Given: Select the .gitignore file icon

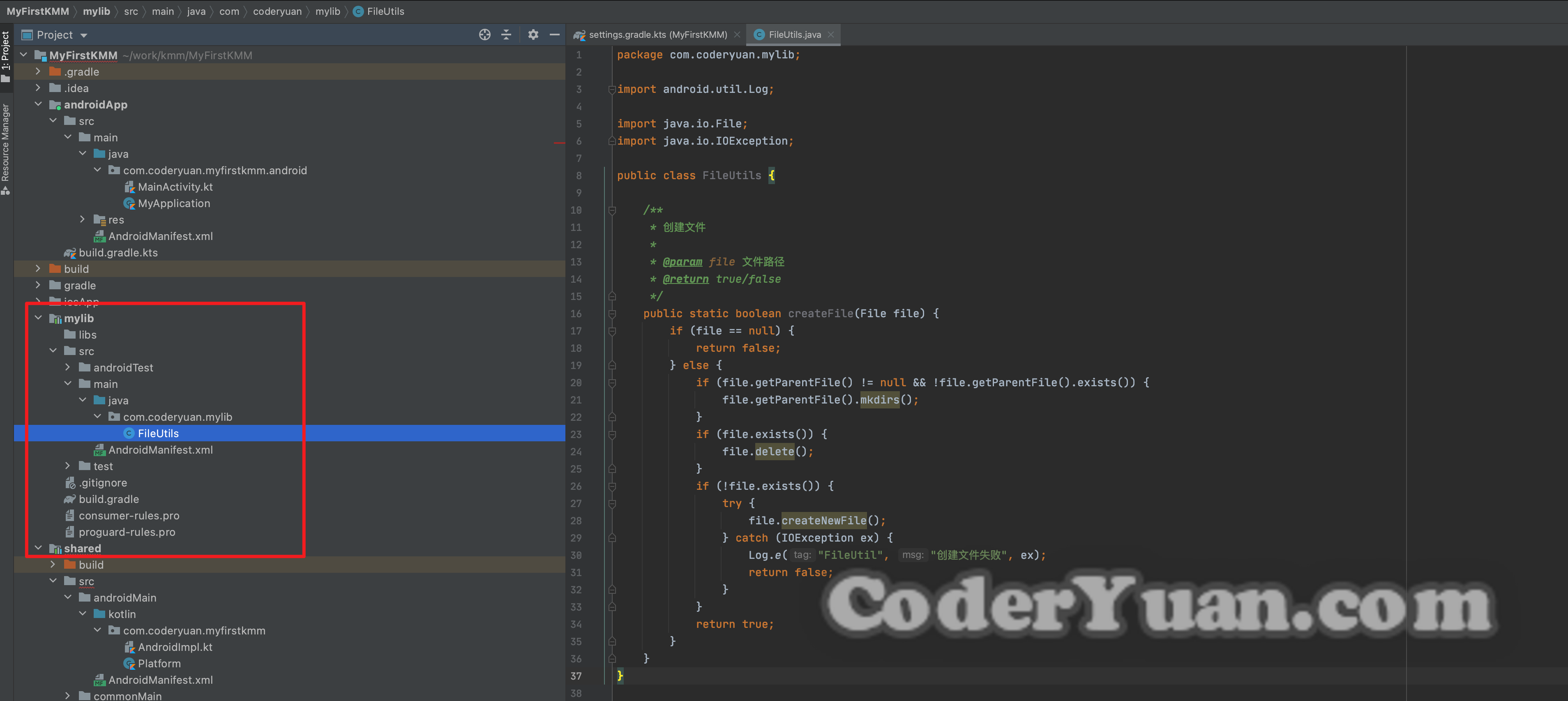Looking at the screenshot, I should click(x=70, y=482).
